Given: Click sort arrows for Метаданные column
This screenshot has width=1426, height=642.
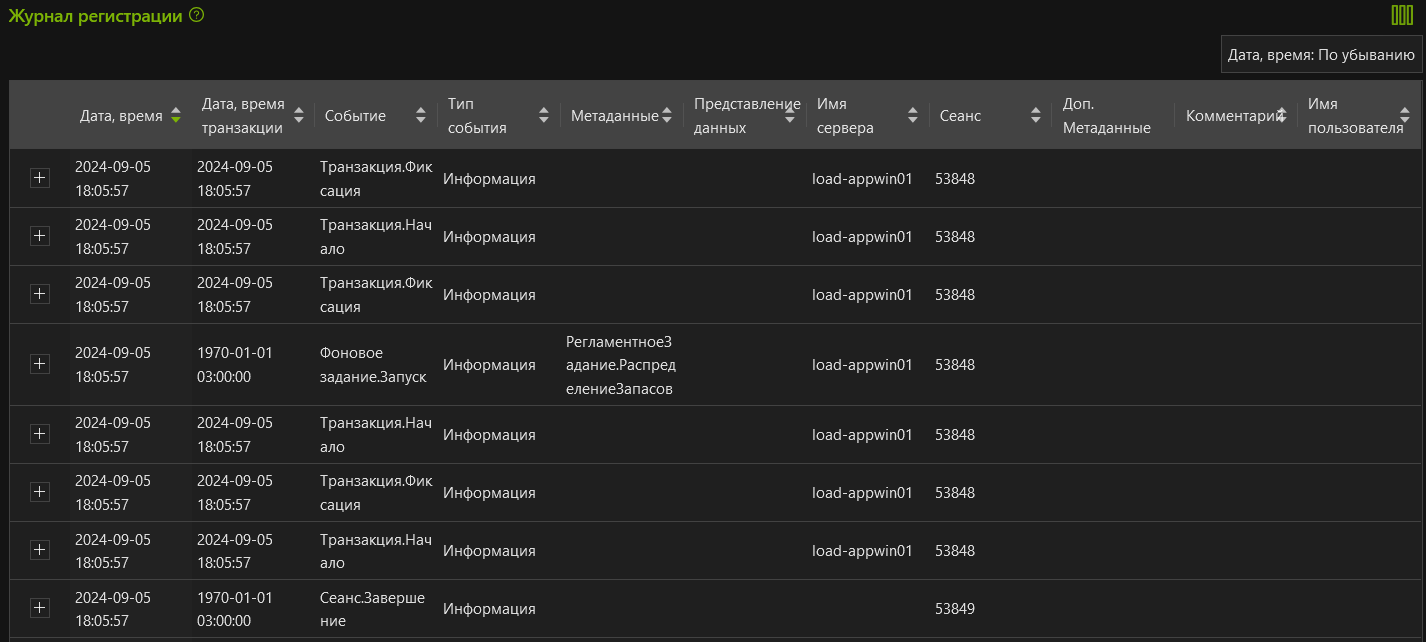Looking at the screenshot, I should (667, 115).
